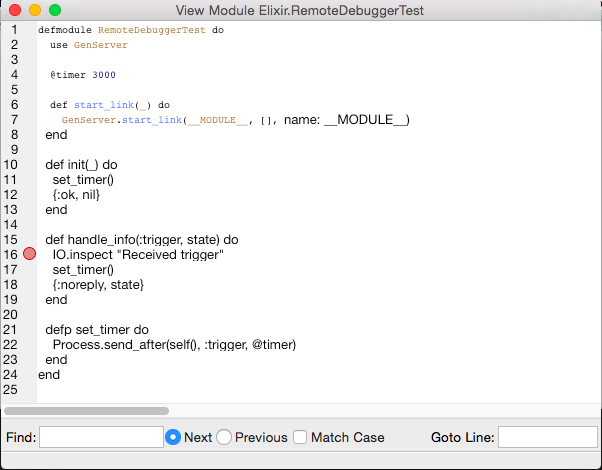Screen dimensions: 602x470
Task: Click the @timer 3000 line
Action: click(87, 75)
